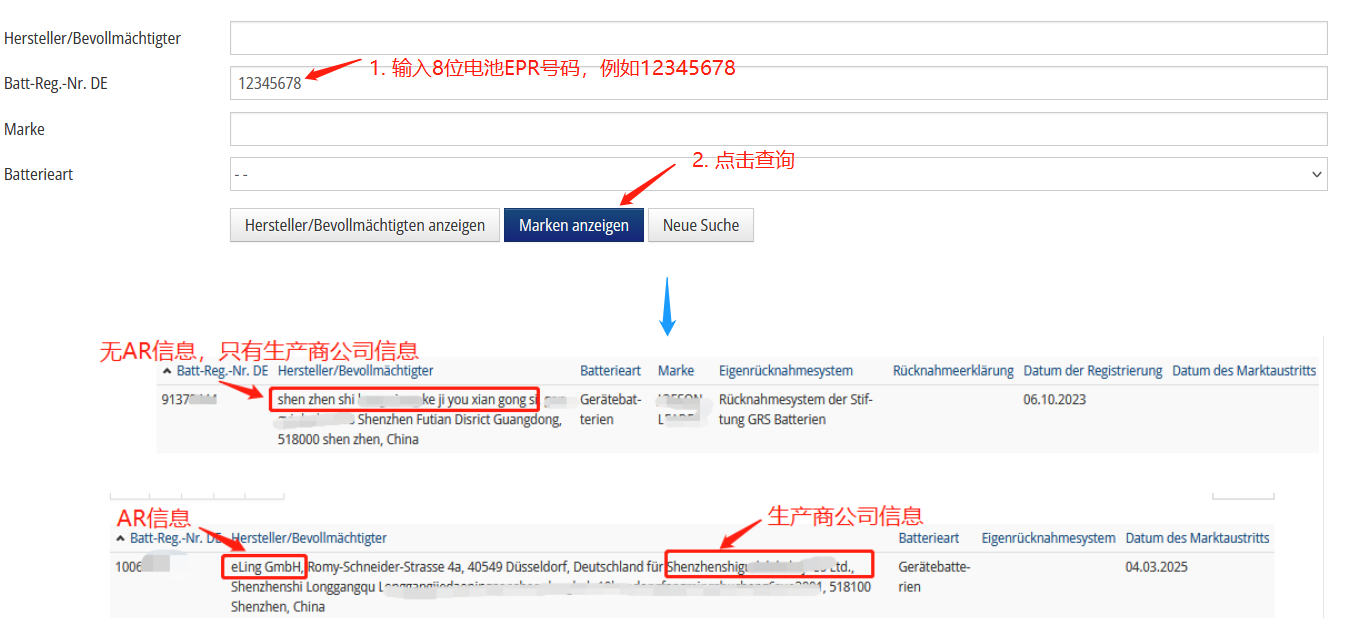Sort upper table by Batterieart column header
This screenshot has width=1353, height=636.
(x=610, y=371)
